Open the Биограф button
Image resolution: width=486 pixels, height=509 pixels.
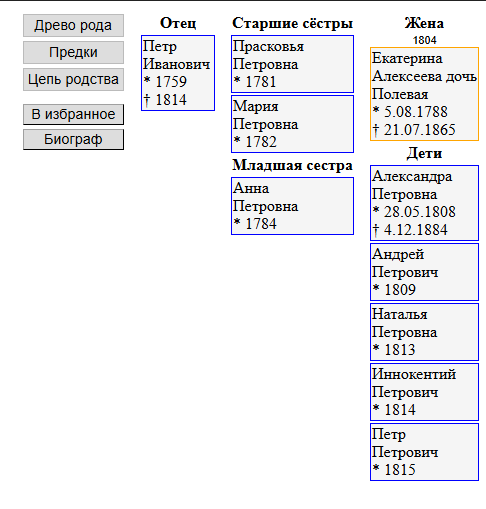click(73, 139)
